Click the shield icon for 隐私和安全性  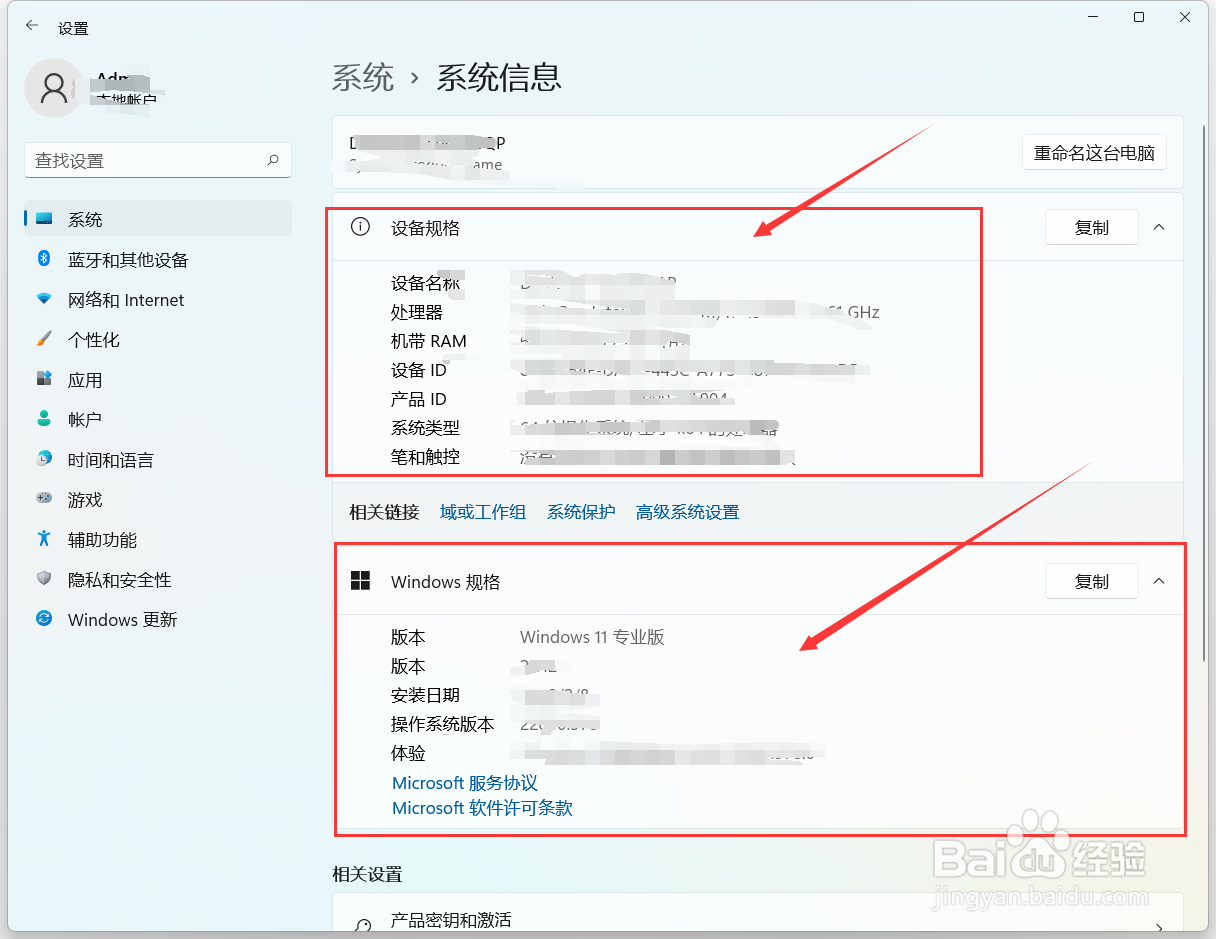tap(44, 579)
